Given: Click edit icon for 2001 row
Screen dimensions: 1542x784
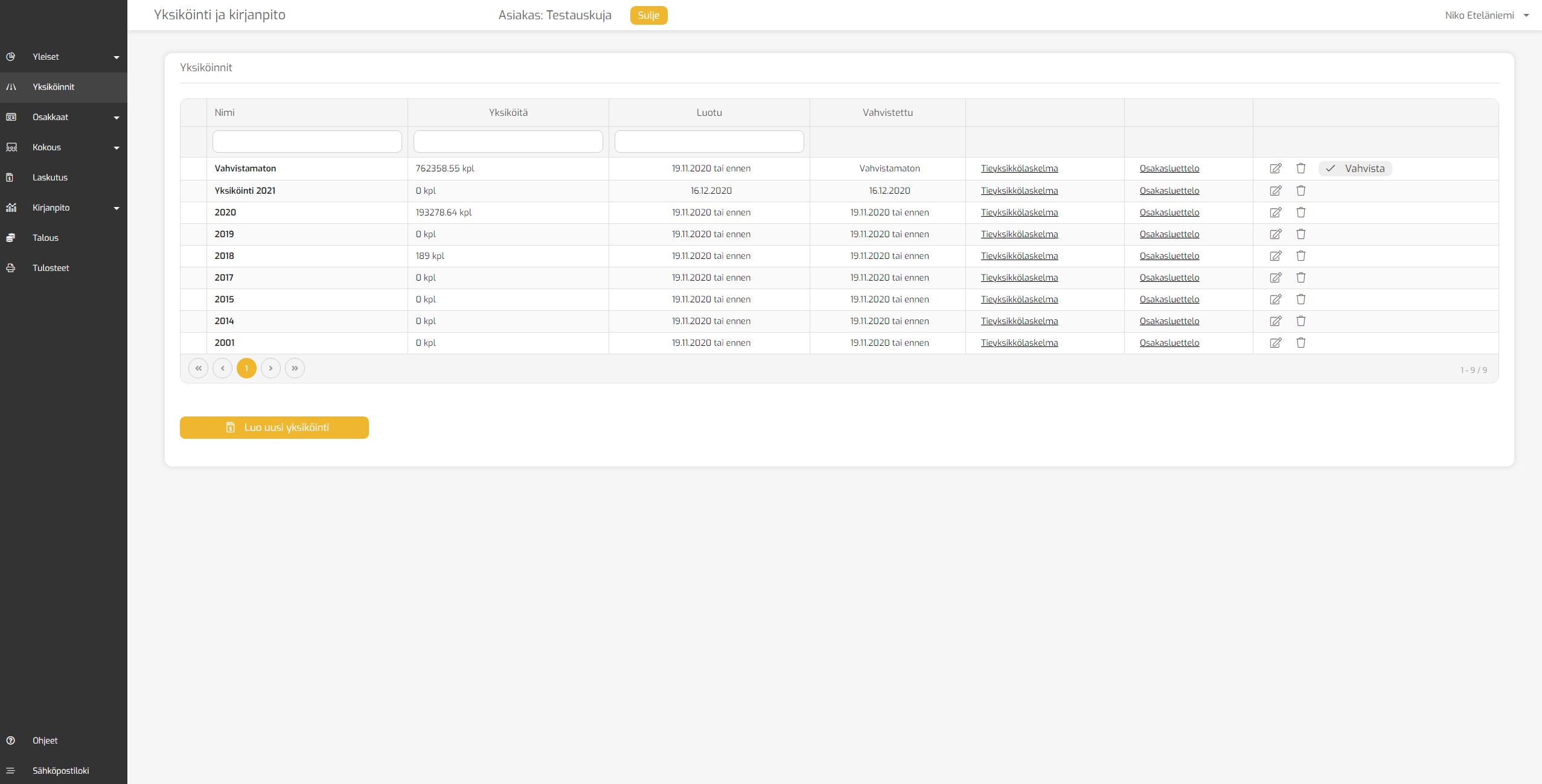Looking at the screenshot, I should pos(1275,343).
